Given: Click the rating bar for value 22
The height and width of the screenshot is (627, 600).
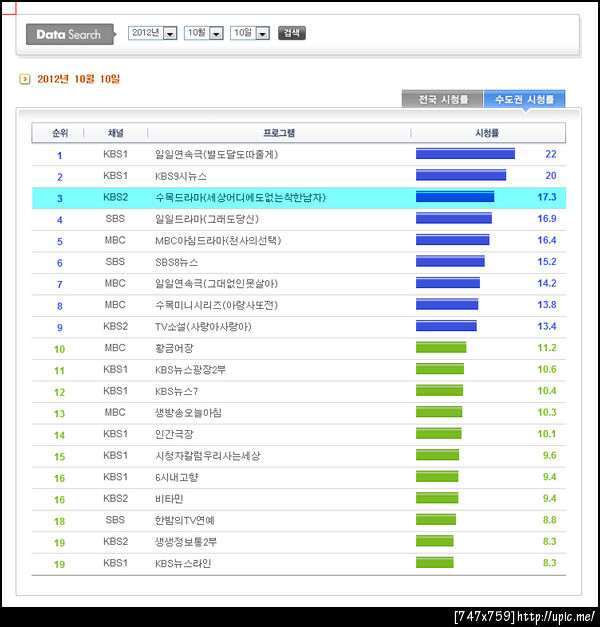Looking at the screenshot, I should [465, 154].
